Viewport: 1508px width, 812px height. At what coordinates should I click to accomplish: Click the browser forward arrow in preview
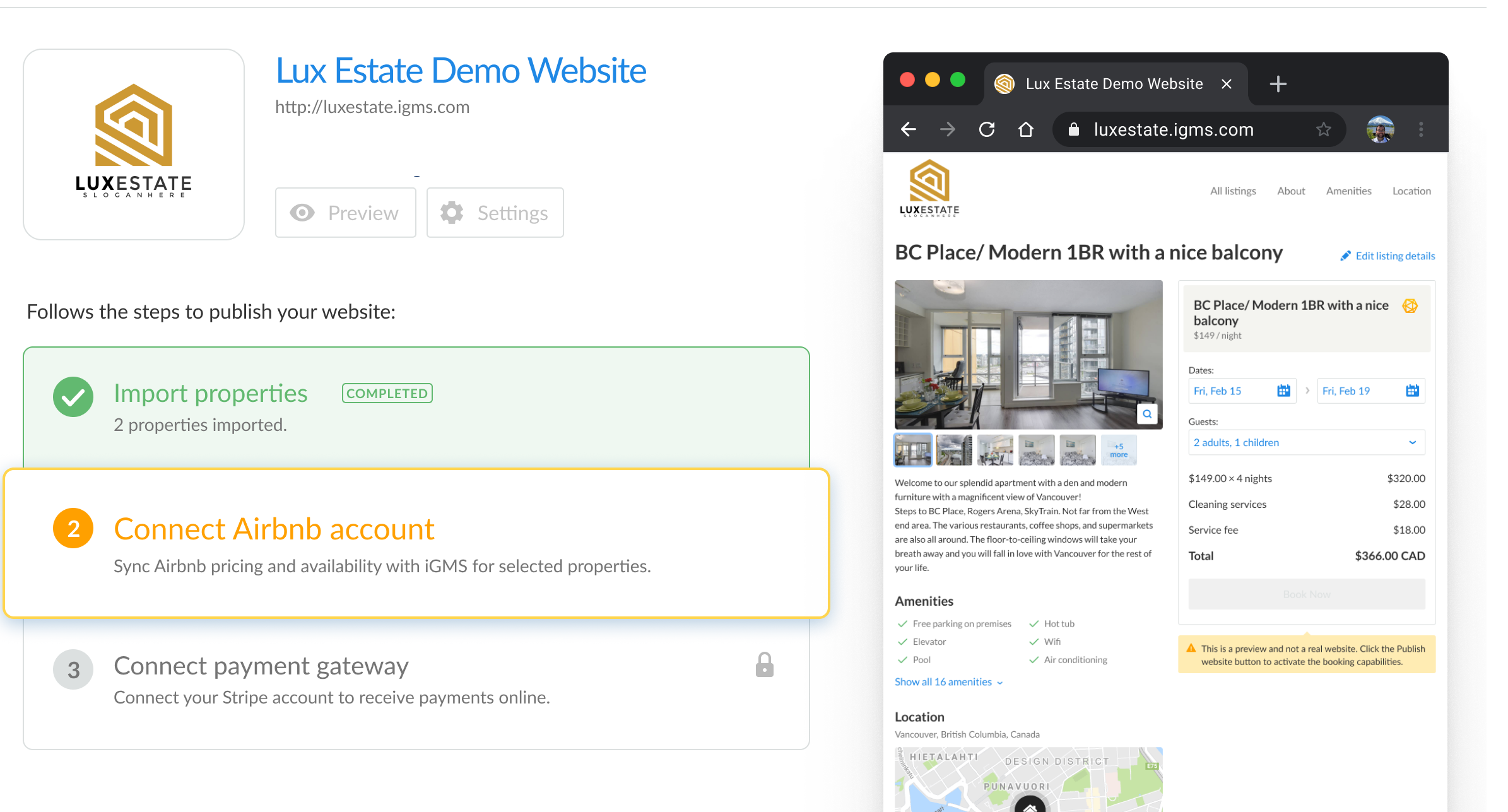click(x=948, y=129)
